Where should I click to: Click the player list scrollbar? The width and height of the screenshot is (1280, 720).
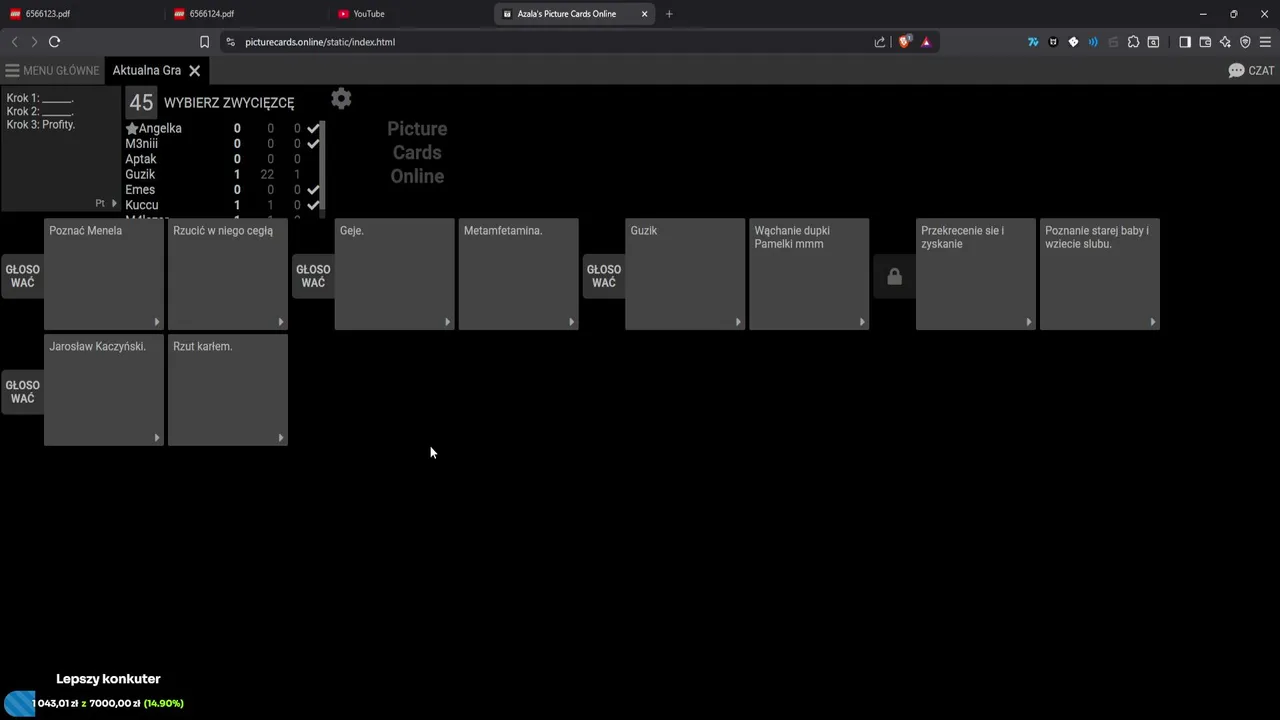[x=323, y=165]
